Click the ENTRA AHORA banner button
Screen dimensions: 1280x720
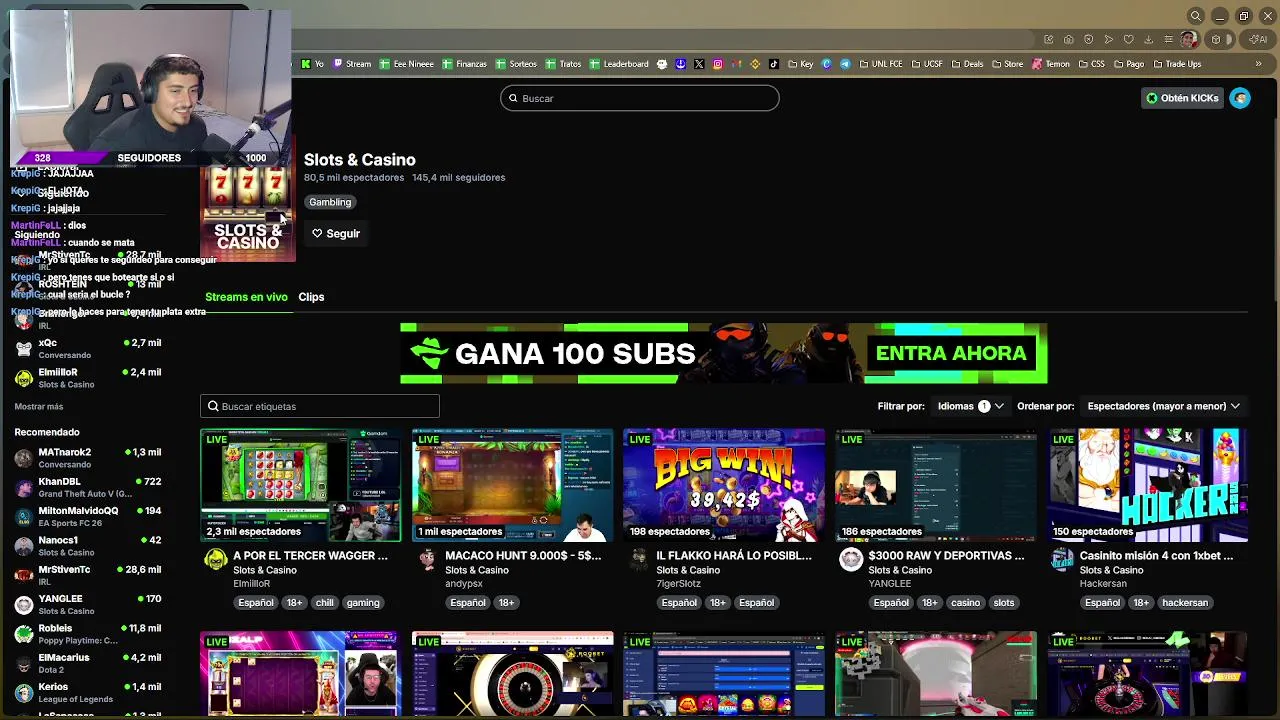click(x=951, y=353)
